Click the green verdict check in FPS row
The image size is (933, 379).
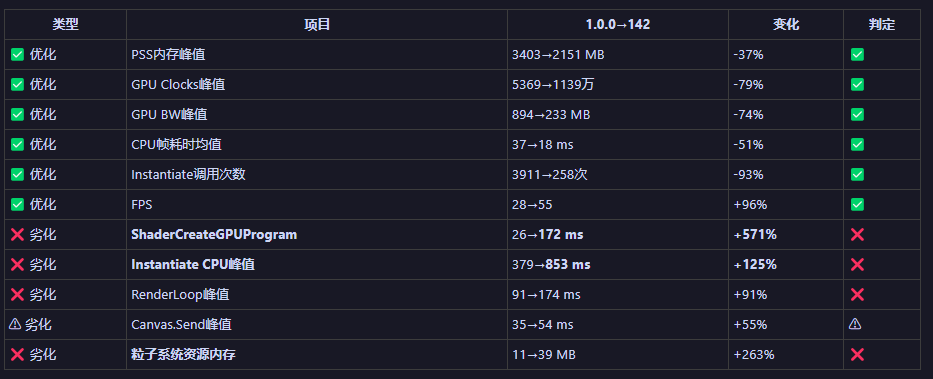point(857,205)
